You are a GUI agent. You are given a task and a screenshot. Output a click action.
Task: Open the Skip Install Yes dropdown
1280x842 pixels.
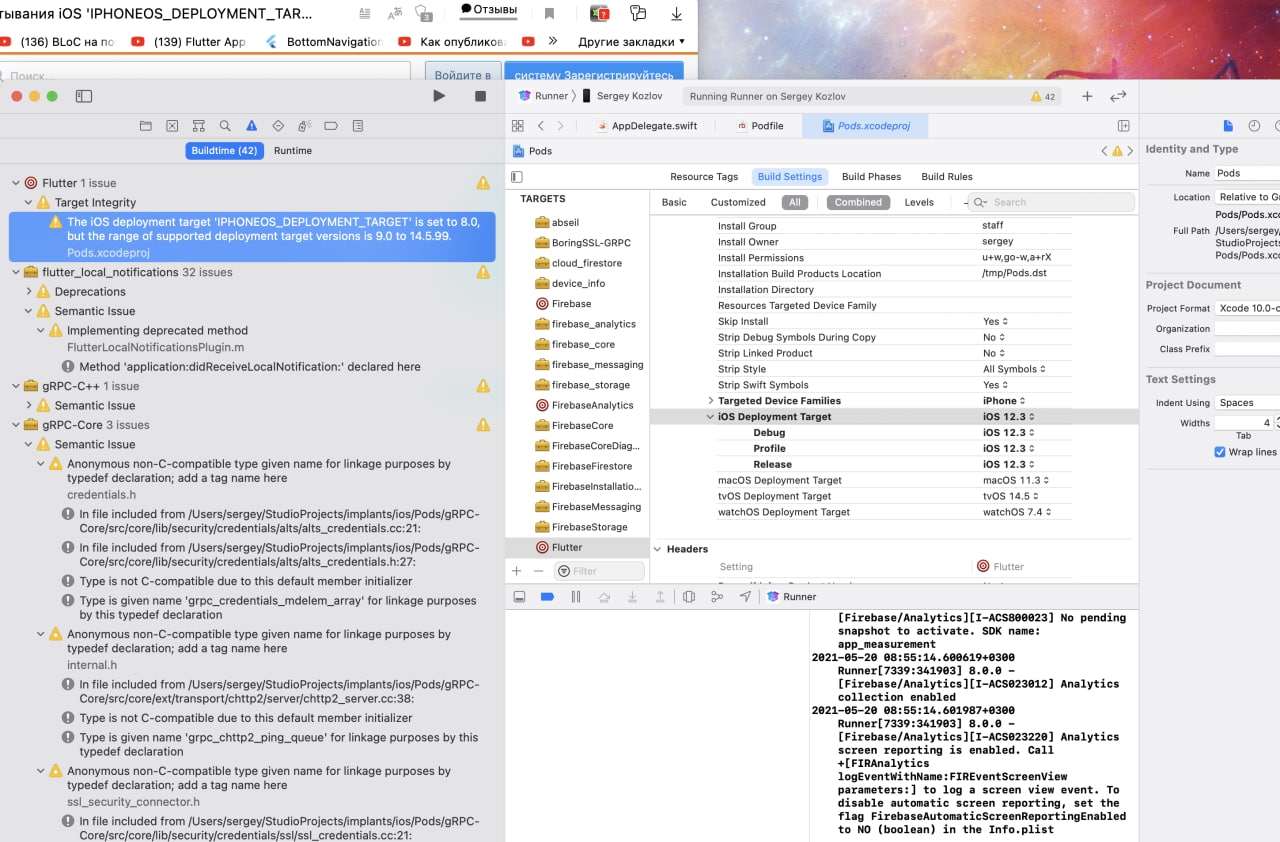pyautogui.click(x=995, y=322)
